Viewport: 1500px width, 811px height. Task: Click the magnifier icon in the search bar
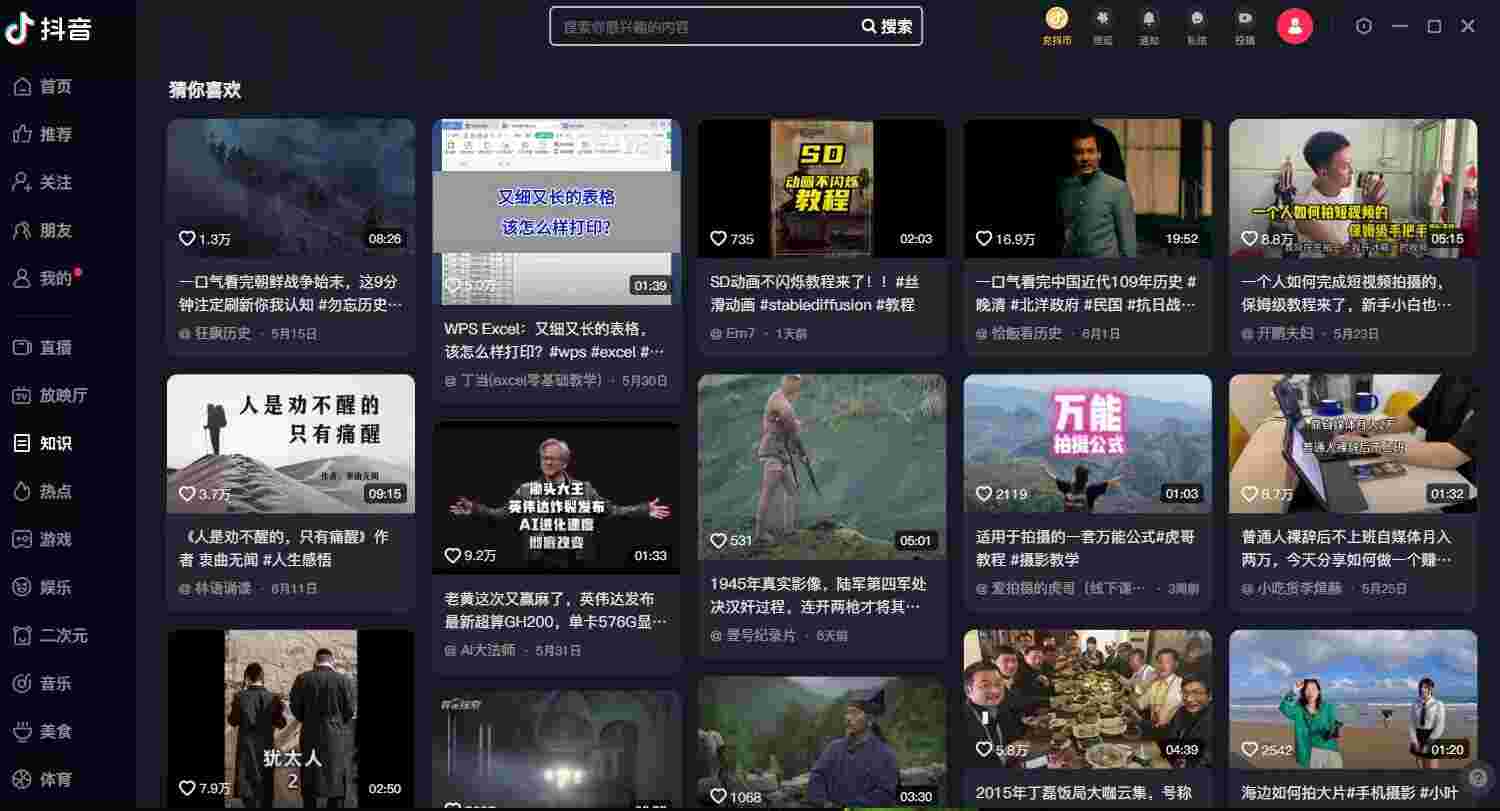(869, 27)
